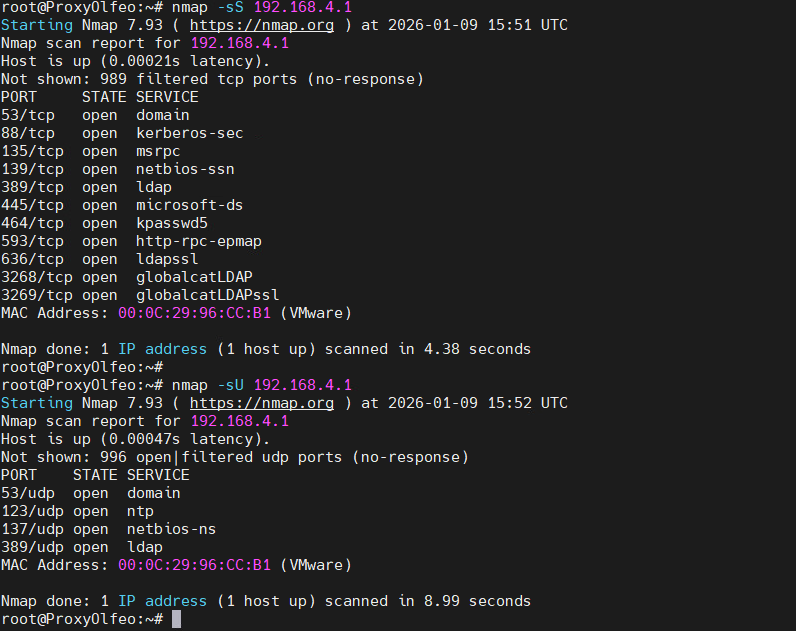Click the 3269/tcp globalcatLDAPssl entry
This screenshot has width=796, height=631.
tap(140, 295)
